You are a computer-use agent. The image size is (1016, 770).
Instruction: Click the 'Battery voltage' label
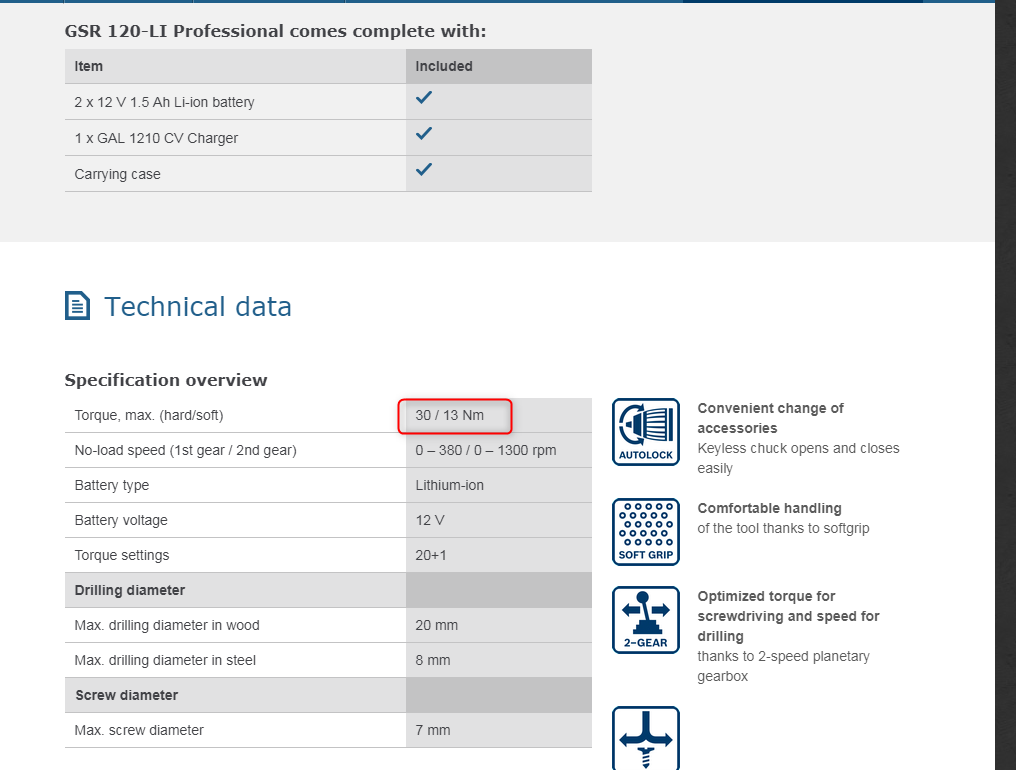coord(121,520)
